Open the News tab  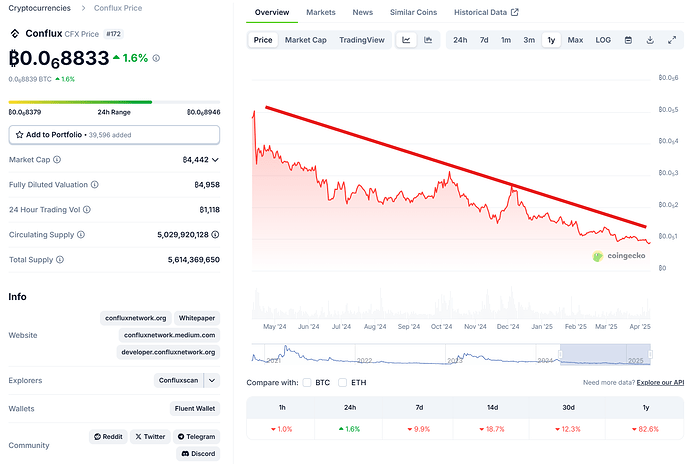pyautogui.click(x=363, y=12)
